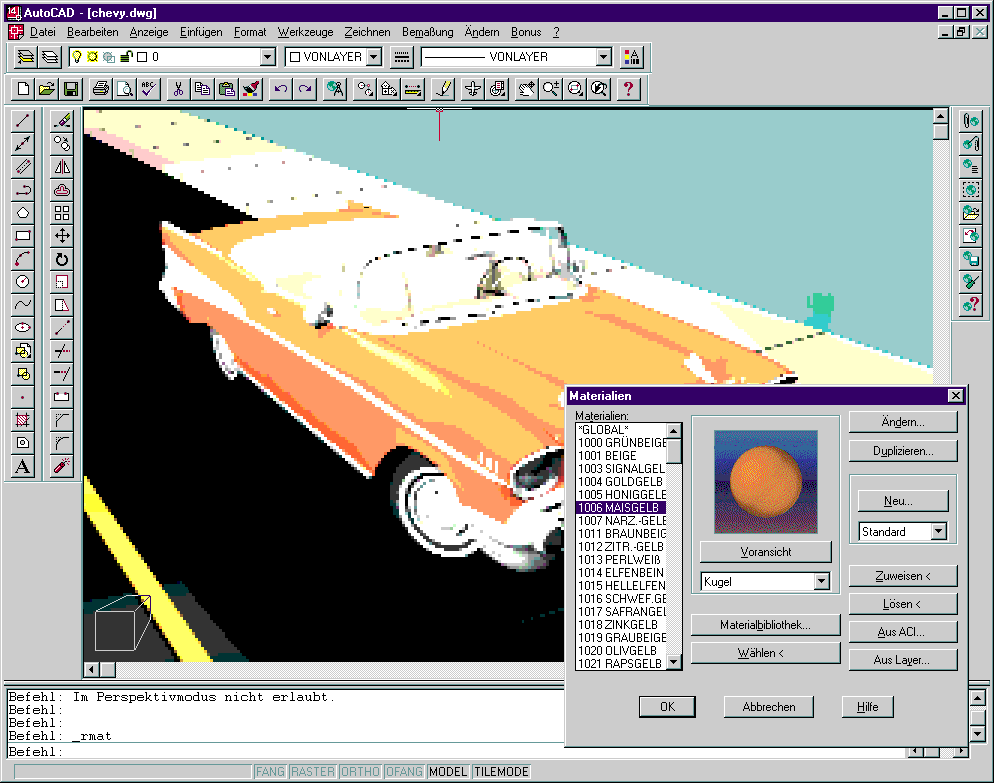Choose the Rotate modify tool
Viewport: 994px width, 783px height.
pyautogui.click(x=62, y=259)
